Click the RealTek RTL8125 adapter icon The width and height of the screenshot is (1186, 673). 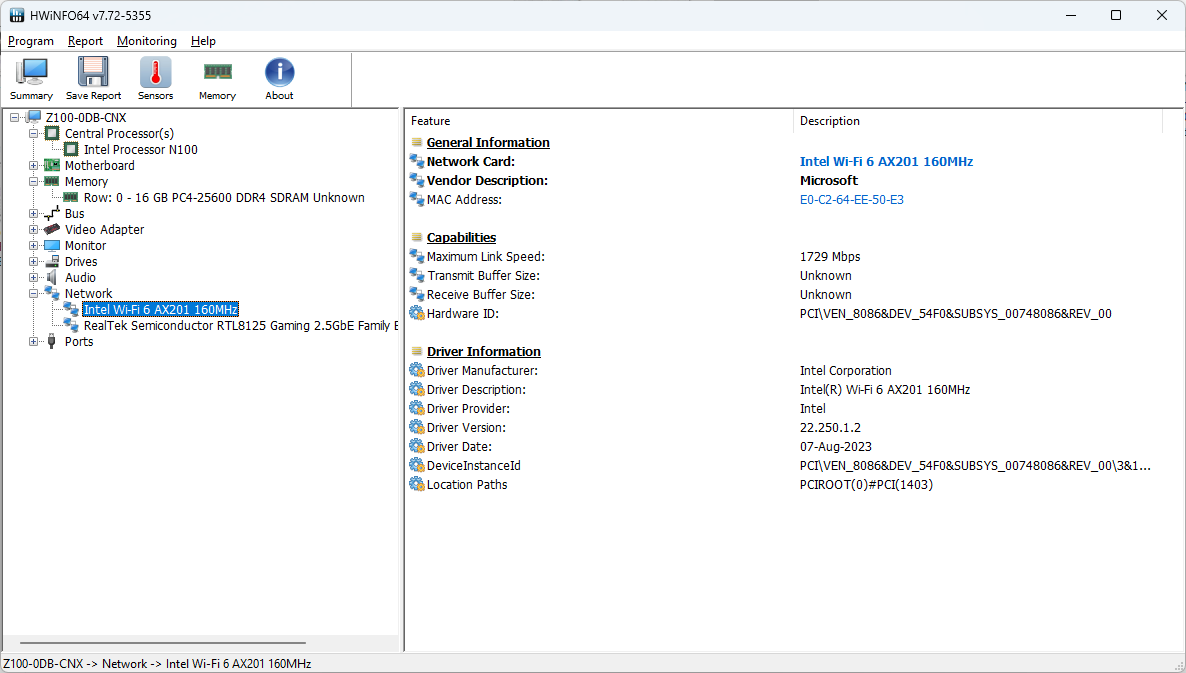[71, 325]
